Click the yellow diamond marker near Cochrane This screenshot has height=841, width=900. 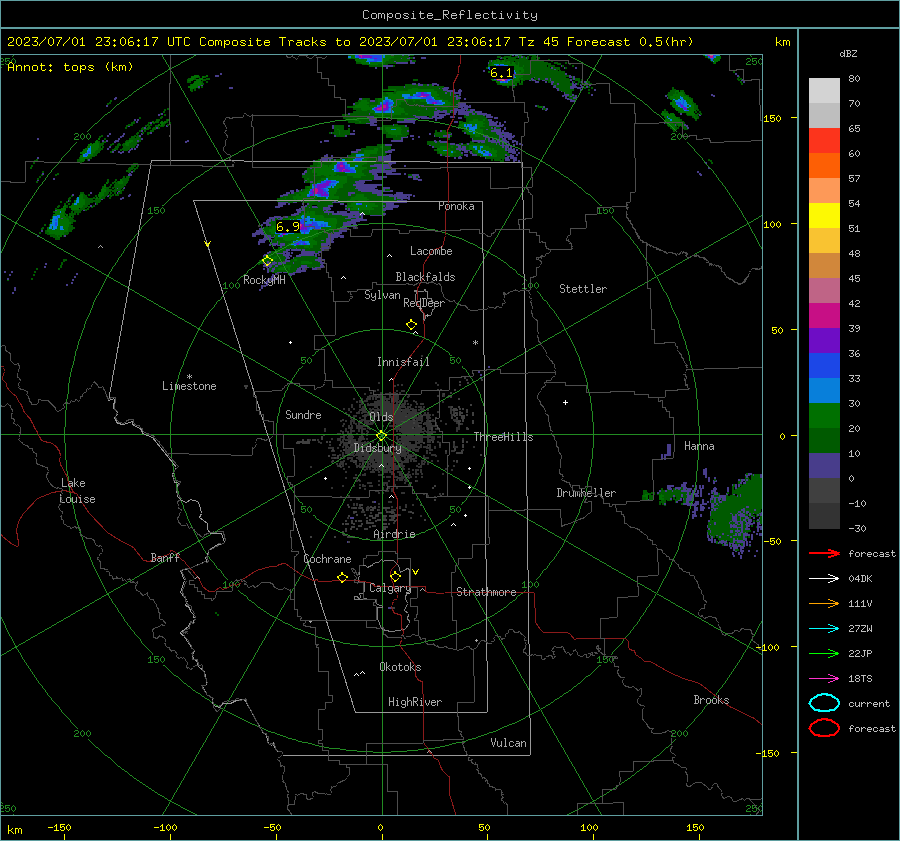coord(342,578)
